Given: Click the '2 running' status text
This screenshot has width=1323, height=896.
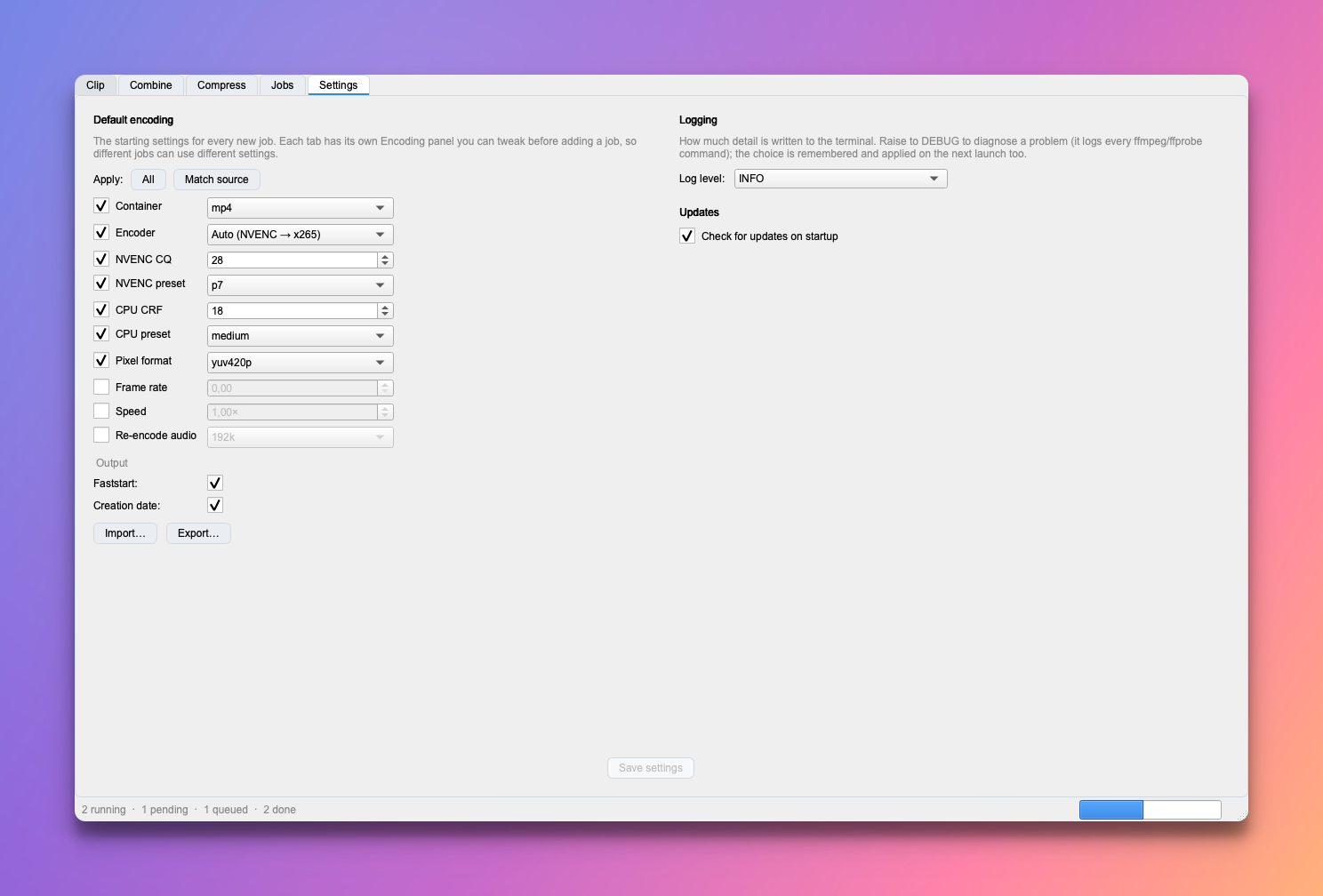Looking at the screenshot, I should [104, 810].
